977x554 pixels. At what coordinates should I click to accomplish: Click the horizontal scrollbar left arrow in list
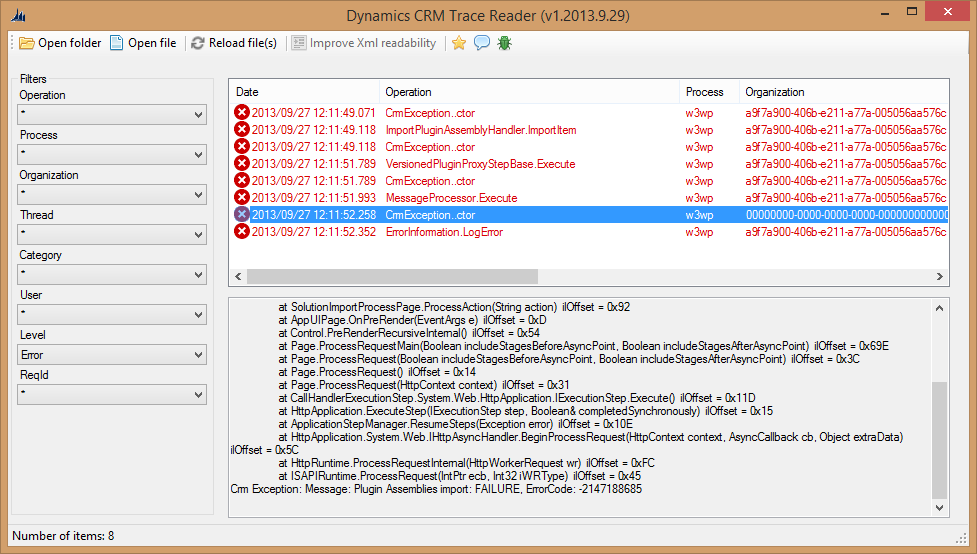click(238, 276)
